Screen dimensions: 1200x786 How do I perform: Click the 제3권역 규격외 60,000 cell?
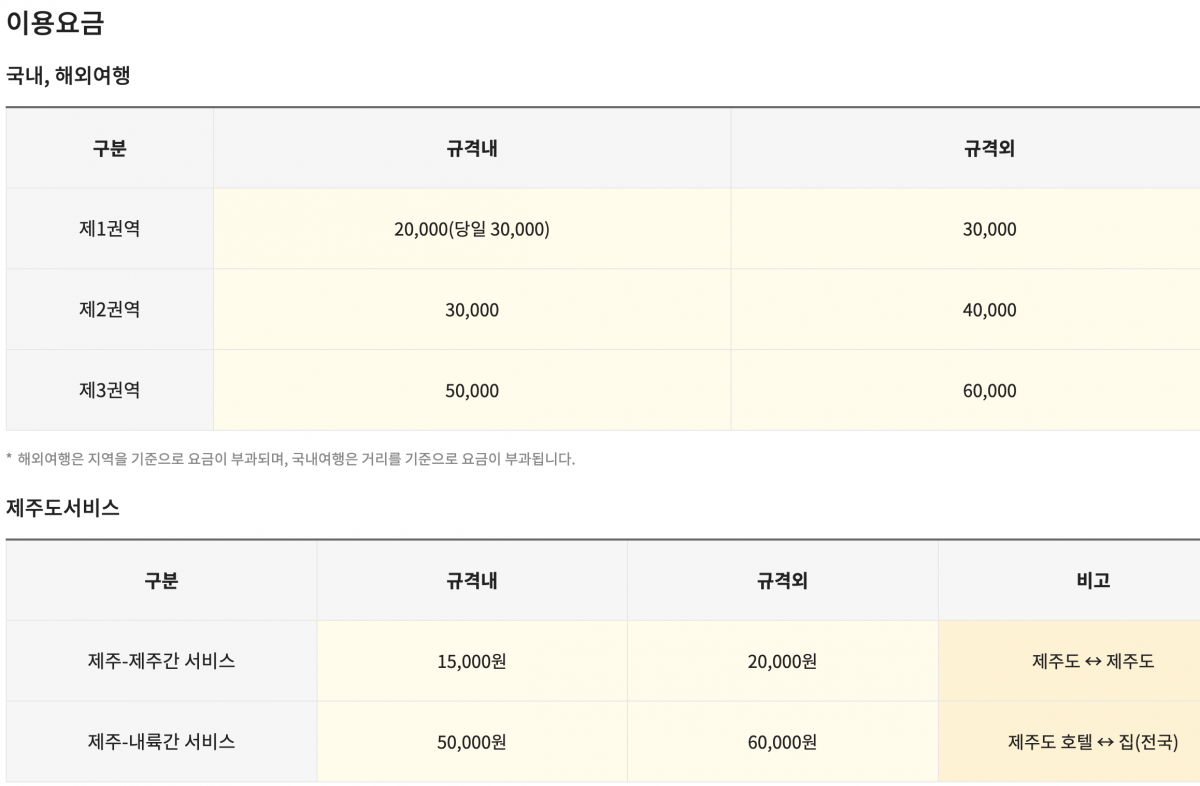(989, 391)
